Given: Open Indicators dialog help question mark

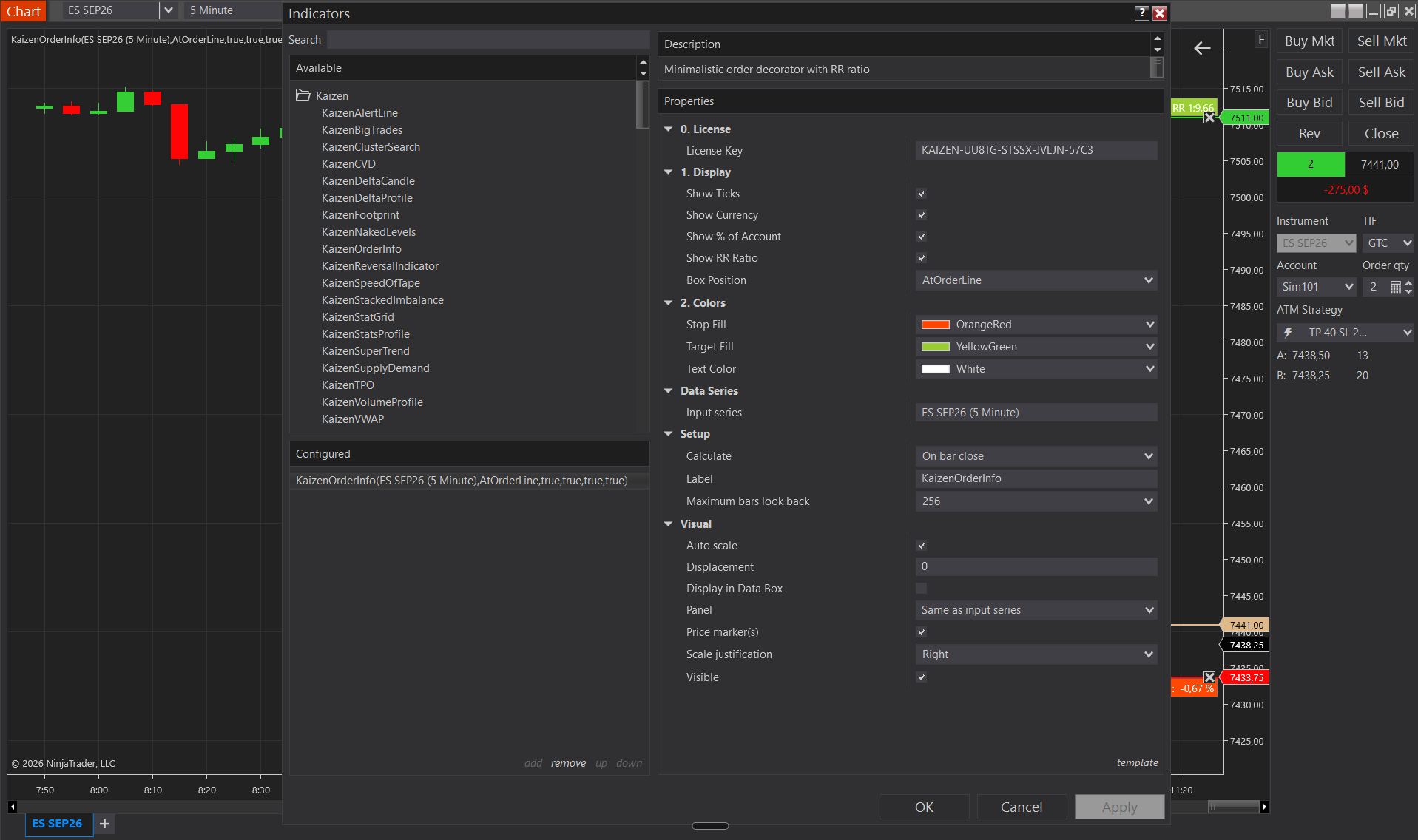Looking at the screenshot, I should coord(1142,13).
